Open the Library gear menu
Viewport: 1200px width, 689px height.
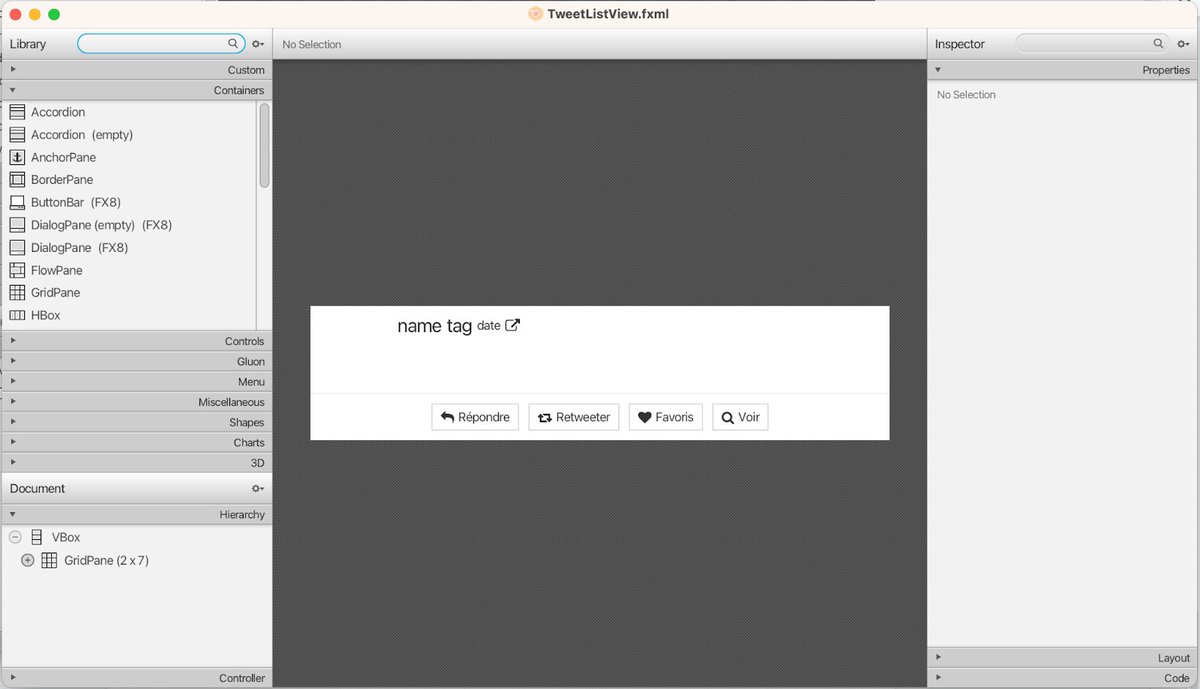pyautogui.click(x=258, y=44)
